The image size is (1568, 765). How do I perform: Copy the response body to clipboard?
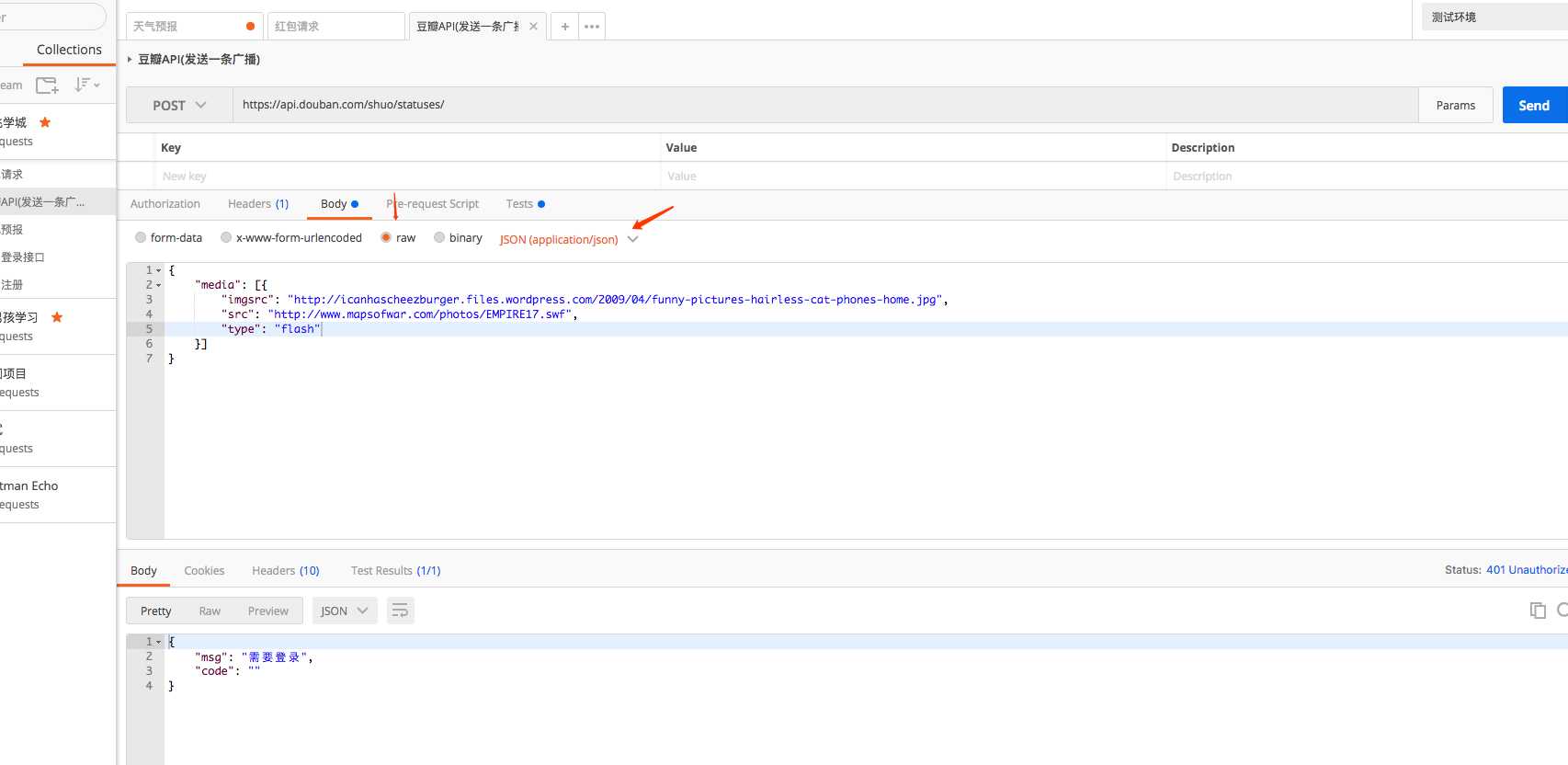coord(1538,611)
